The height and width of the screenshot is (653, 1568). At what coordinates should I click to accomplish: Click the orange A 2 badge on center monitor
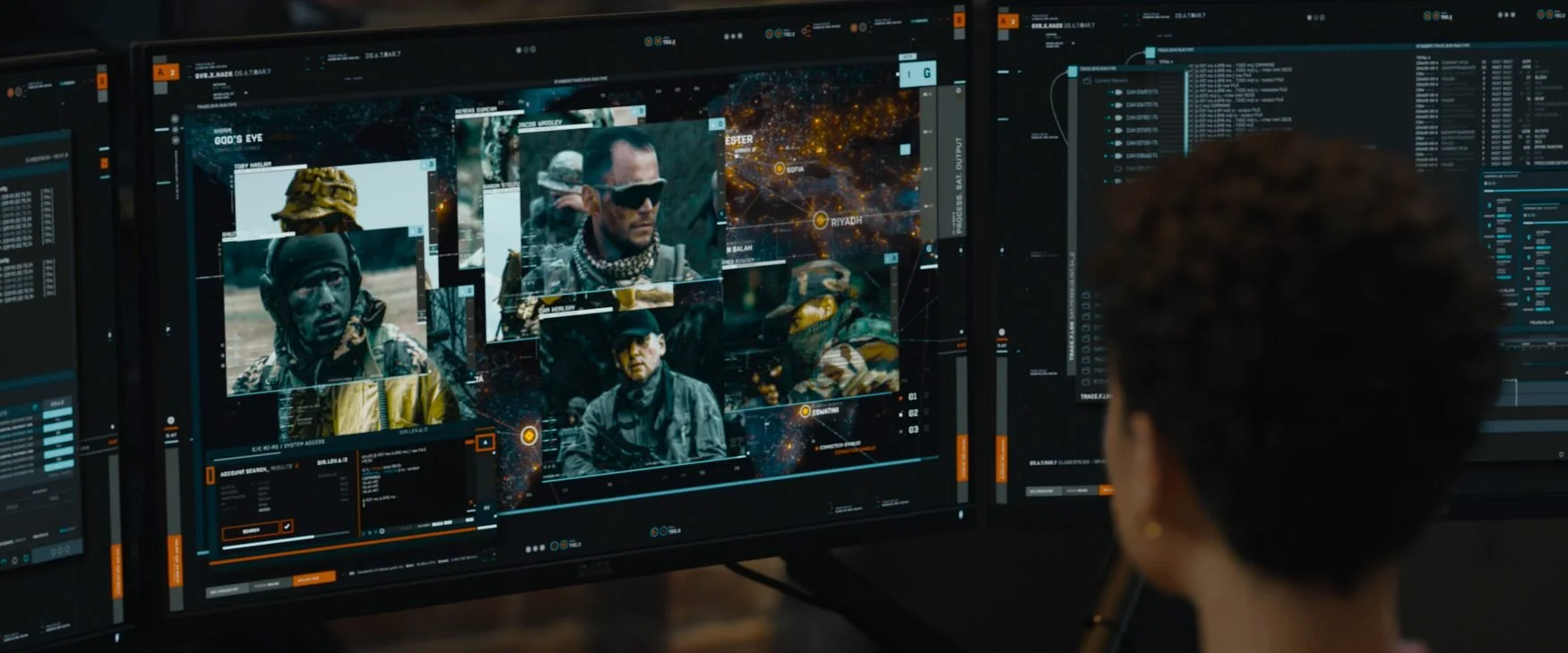point(167,72)
